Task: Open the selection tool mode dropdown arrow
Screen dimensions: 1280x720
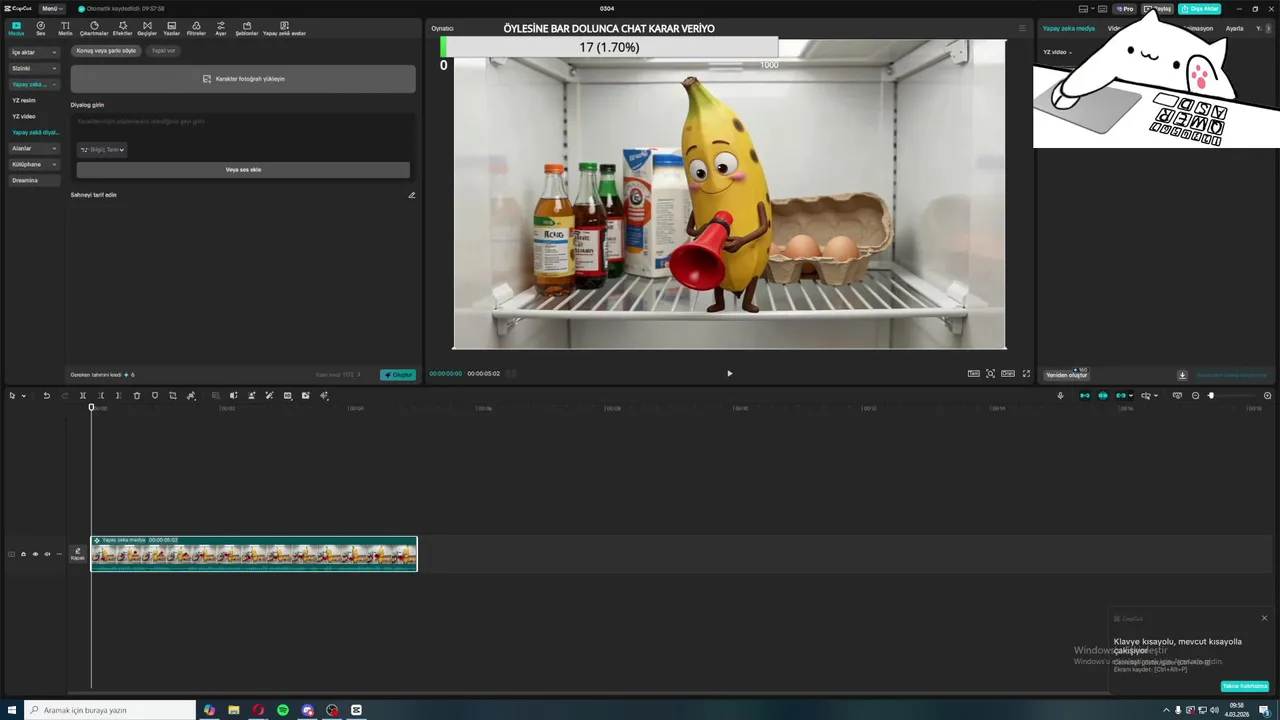Action: pyautogui.click(x=23, y=396)
